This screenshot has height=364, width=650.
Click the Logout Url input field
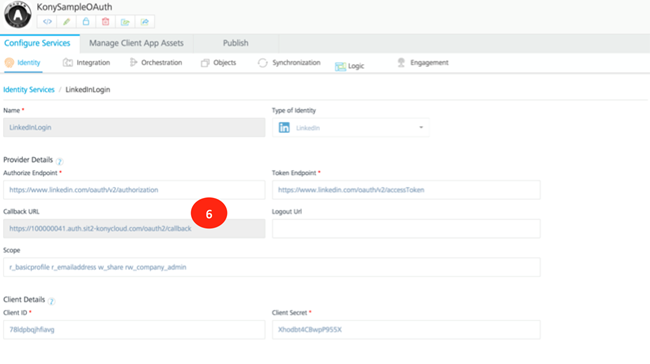coord(406,228)
